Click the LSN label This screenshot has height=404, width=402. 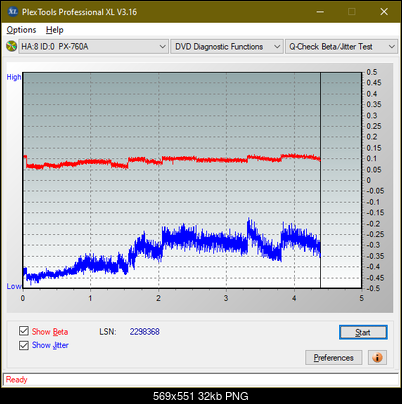coord(108,332)
